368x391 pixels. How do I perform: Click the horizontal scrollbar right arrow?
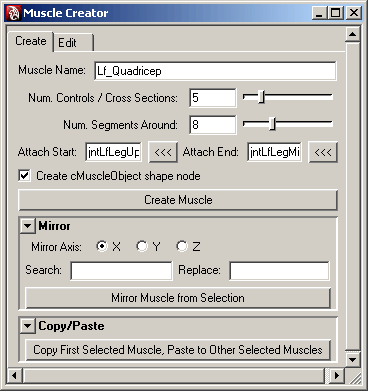[337, 375]
